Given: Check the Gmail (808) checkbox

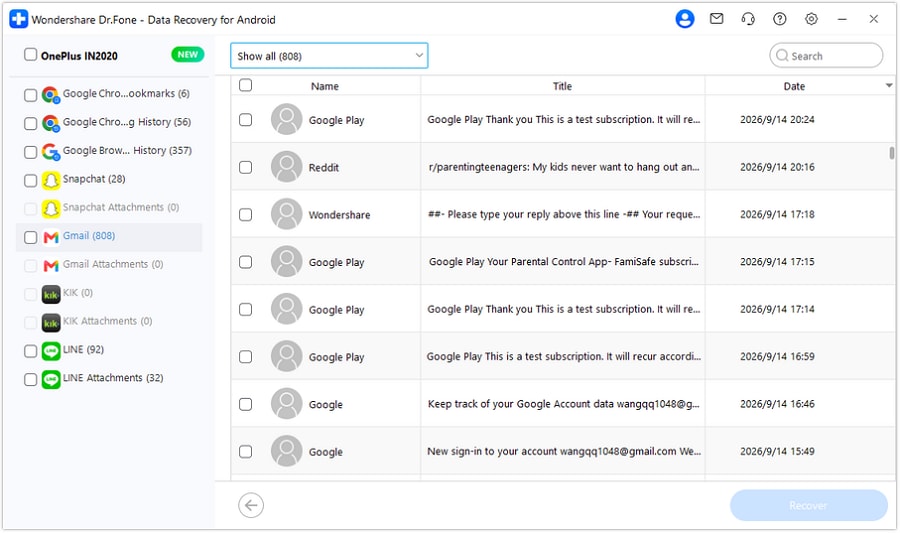Looking at the screenshot, I should [x=30, y=237].
